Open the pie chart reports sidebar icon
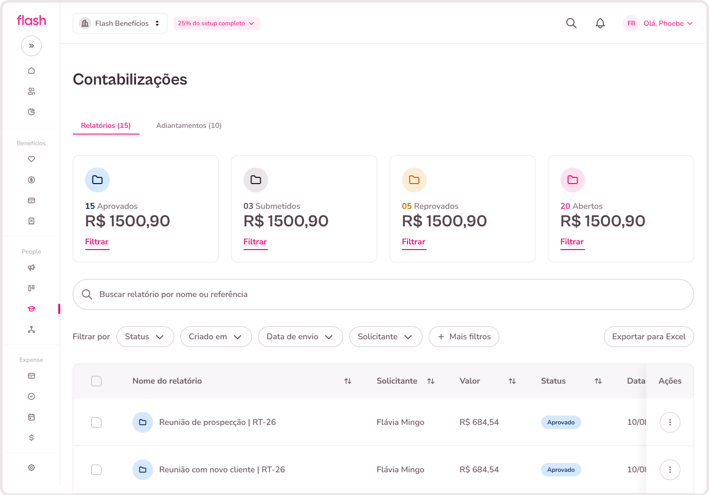Screen dimensions: 709x495 click(31, 112)
